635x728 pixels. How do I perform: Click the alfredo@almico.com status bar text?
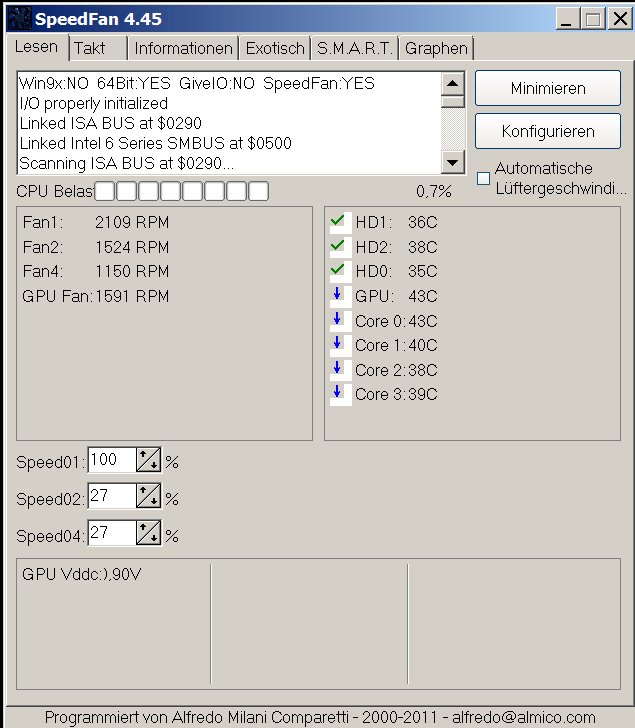coord(524,717)
